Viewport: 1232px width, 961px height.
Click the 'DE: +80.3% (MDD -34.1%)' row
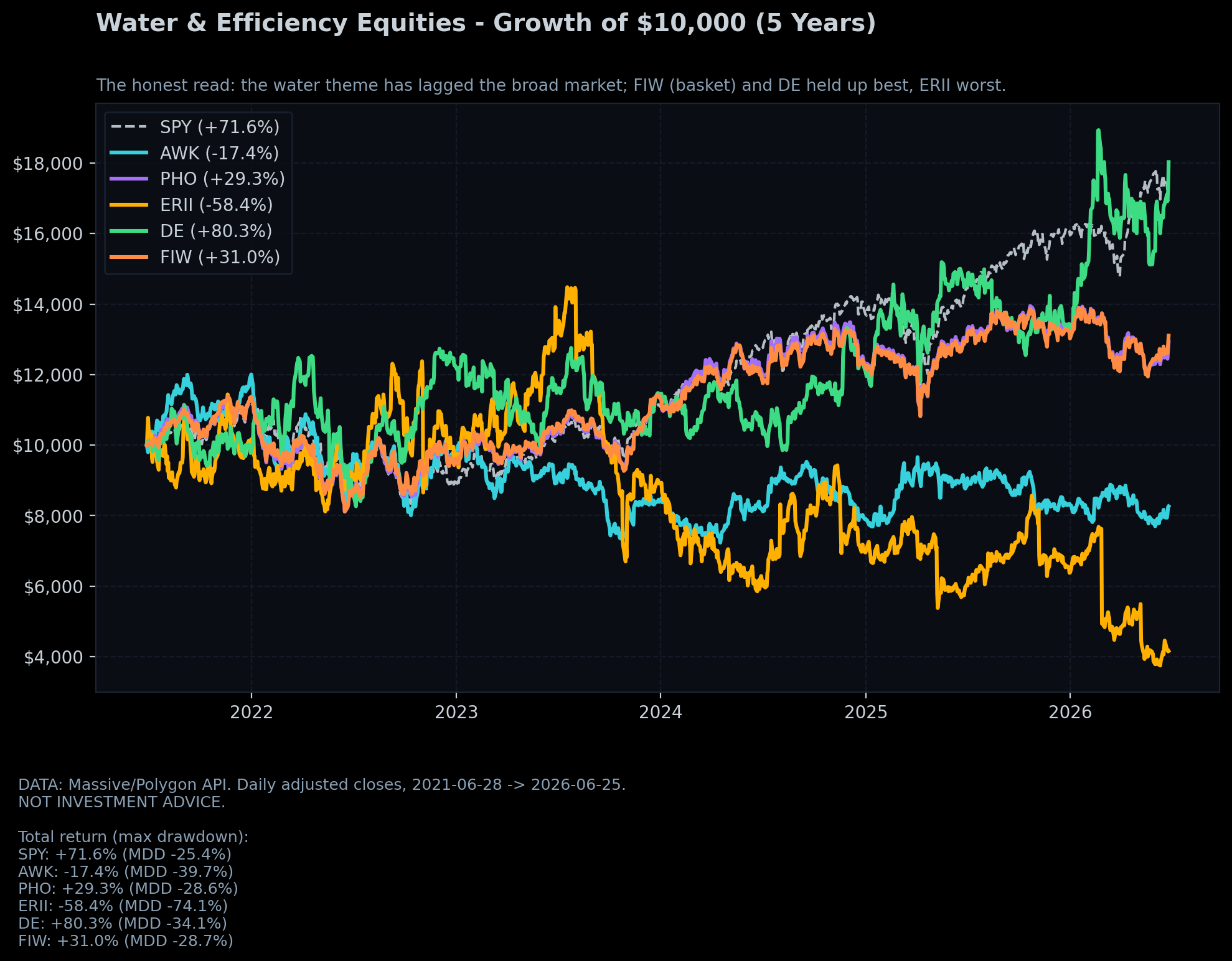pyautogui.click(x=123, y=924)
